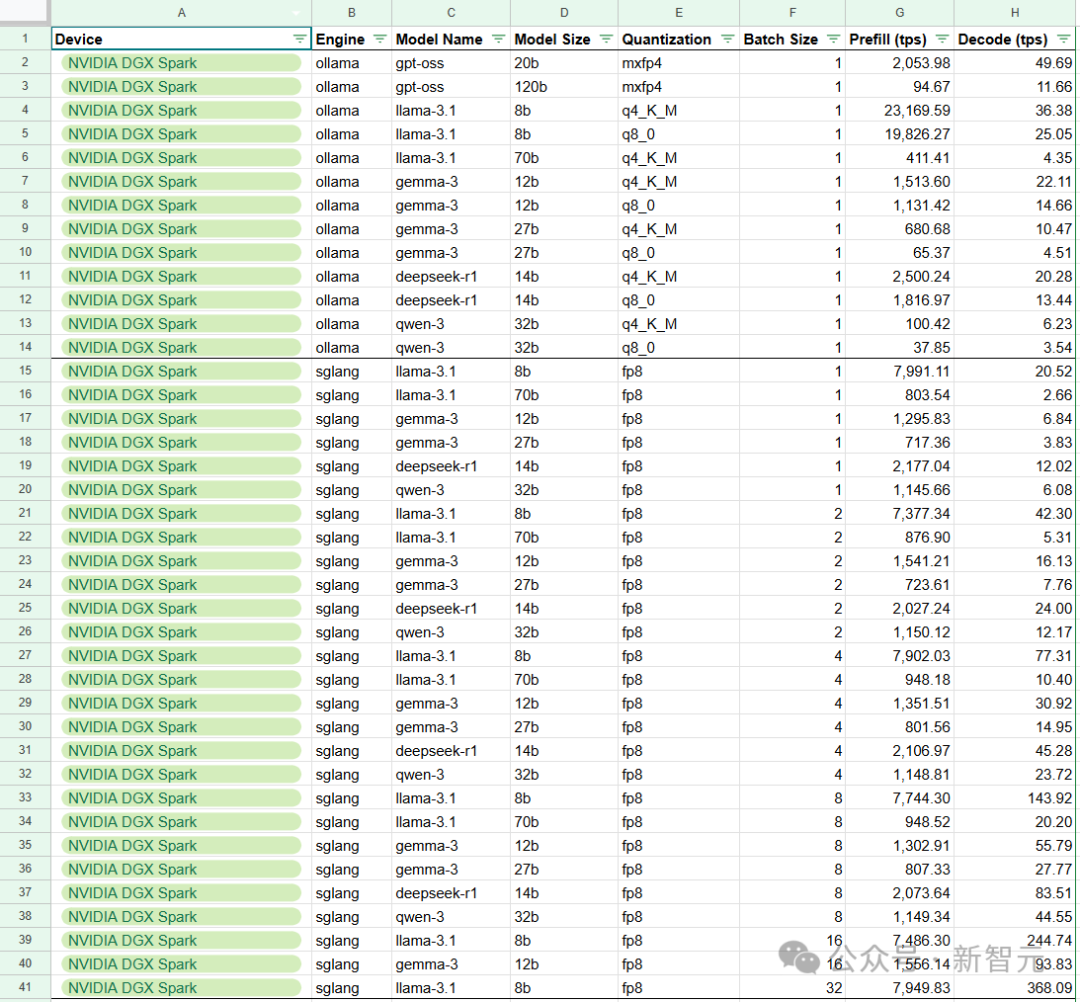Image resolution: width=1080 pixels, height=1002 pixels.
Task: Select column G header
Action: tap(900, 12)
